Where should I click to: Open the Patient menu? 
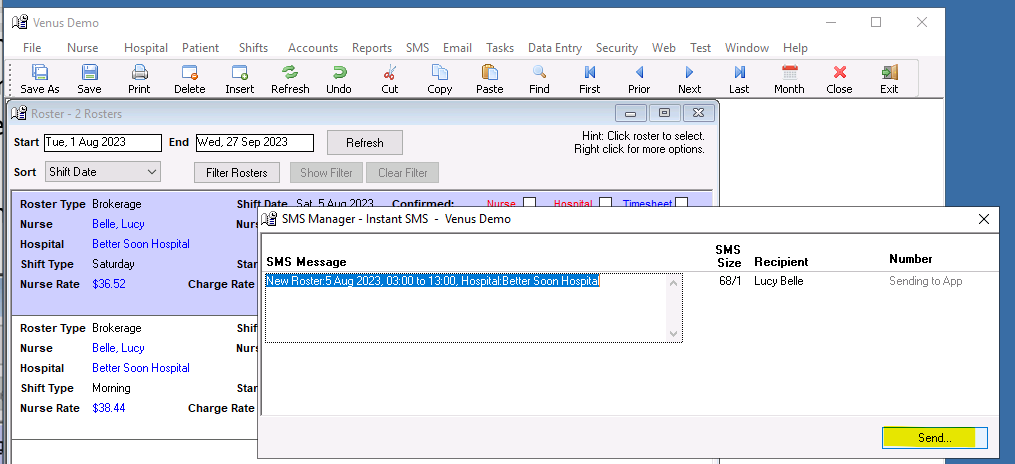point(201,48)
